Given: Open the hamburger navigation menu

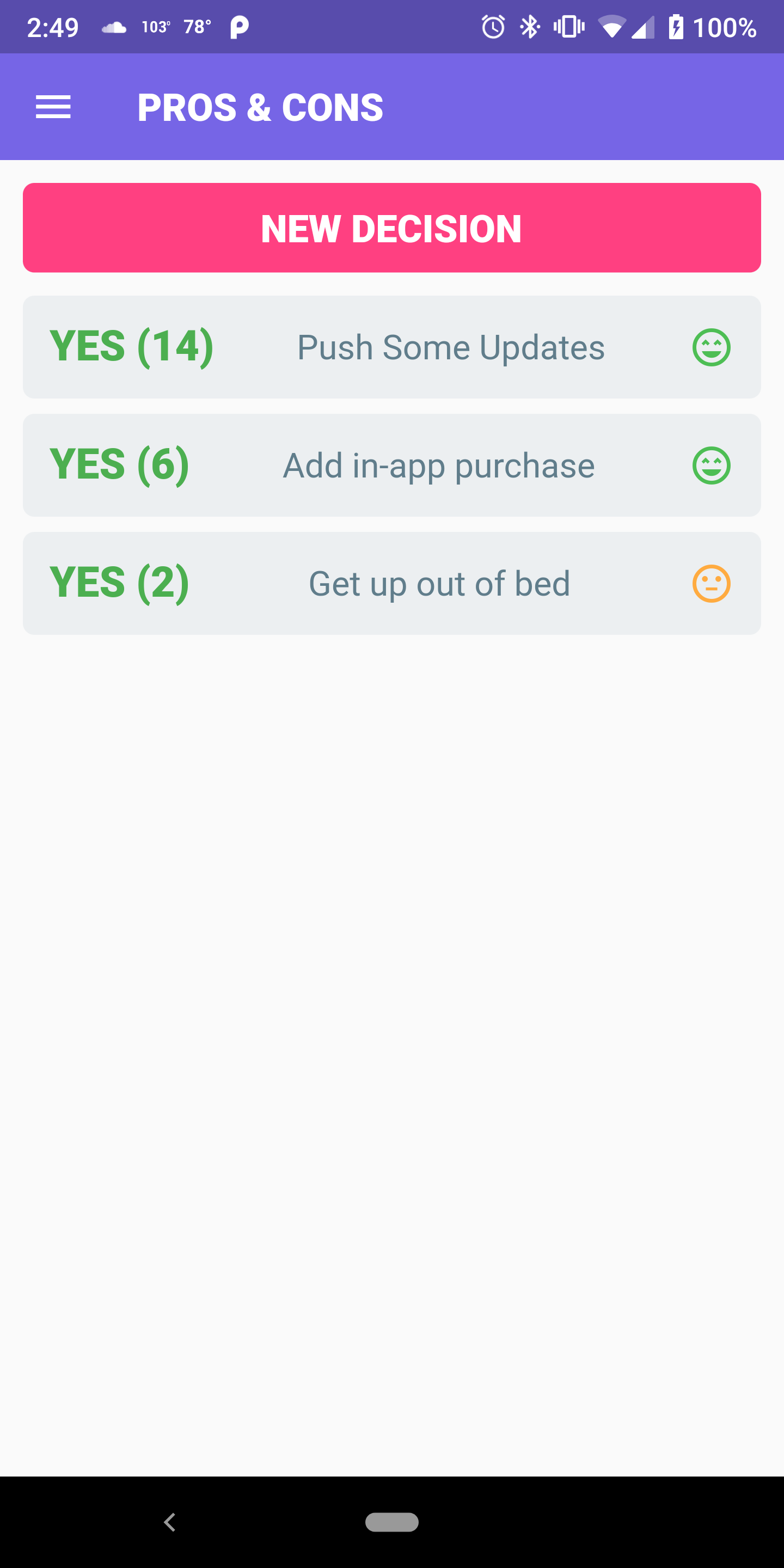Looking at the screenshot, I should point(53,107).
